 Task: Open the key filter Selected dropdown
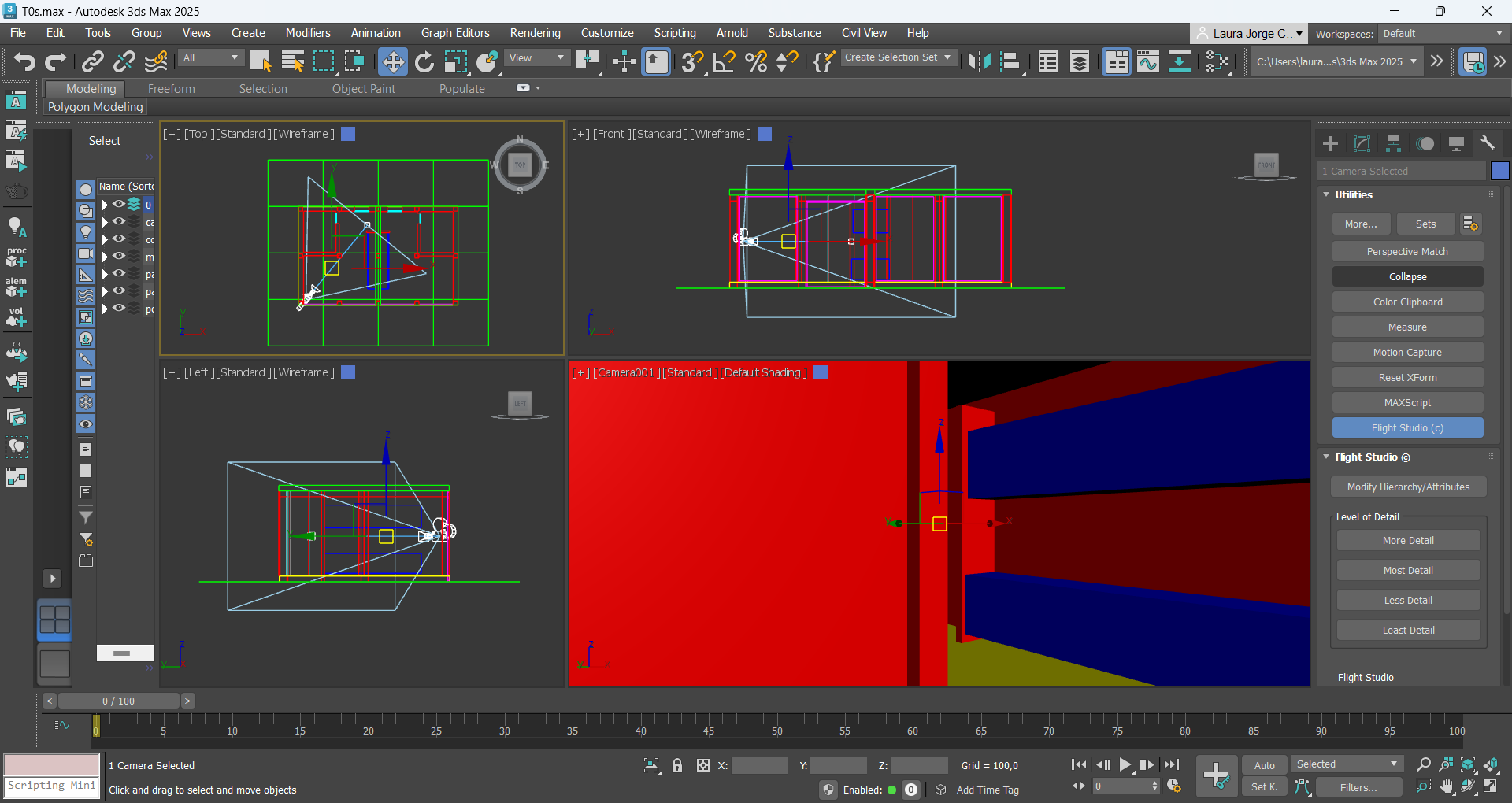(1347, 764)
